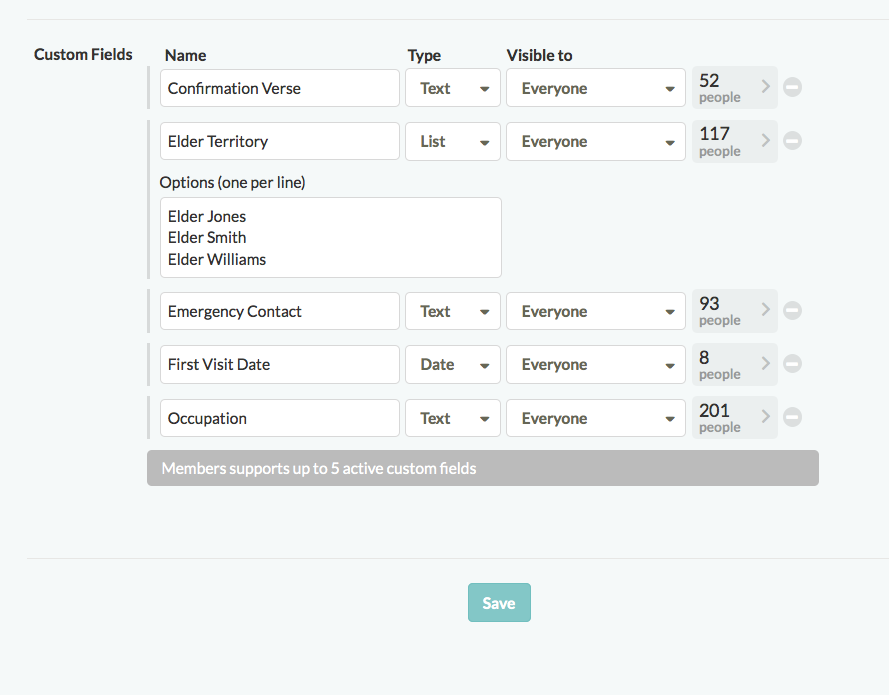Screen dimensions: 889x695
Task: Open Visible to dropdown for Confirmation Verse
Action: pos(596,88)
